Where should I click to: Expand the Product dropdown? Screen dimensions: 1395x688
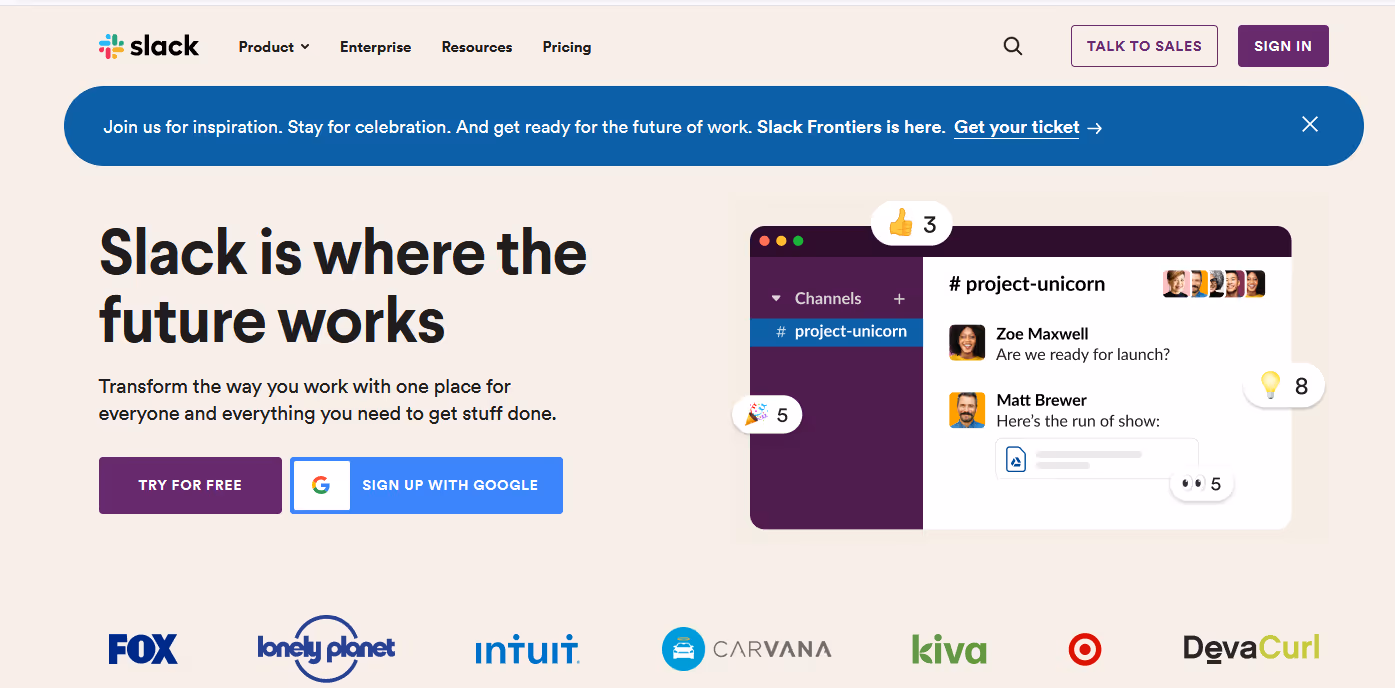[273, 46]
